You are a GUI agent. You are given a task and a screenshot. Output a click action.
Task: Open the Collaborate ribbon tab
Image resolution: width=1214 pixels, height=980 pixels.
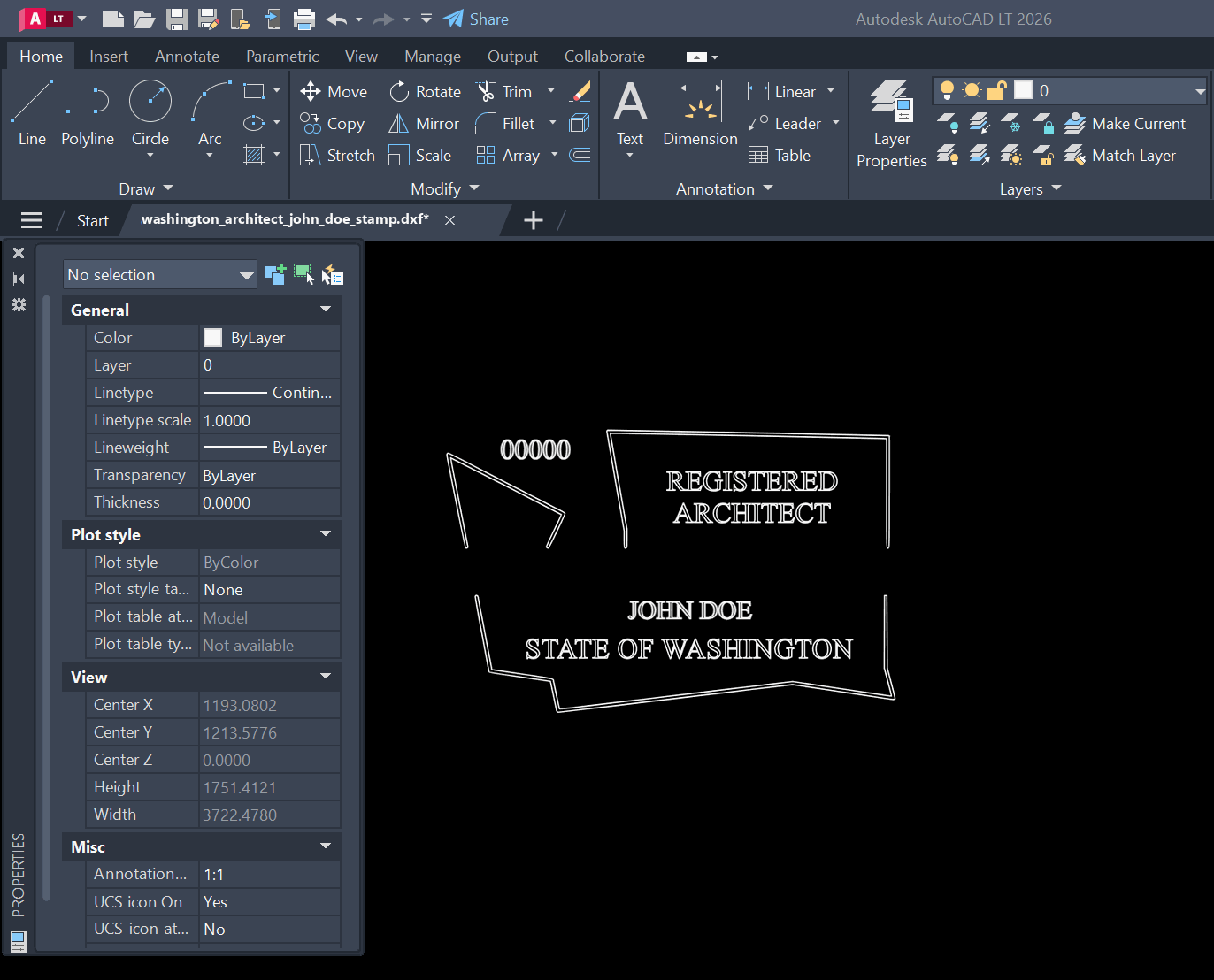(604, 56)
